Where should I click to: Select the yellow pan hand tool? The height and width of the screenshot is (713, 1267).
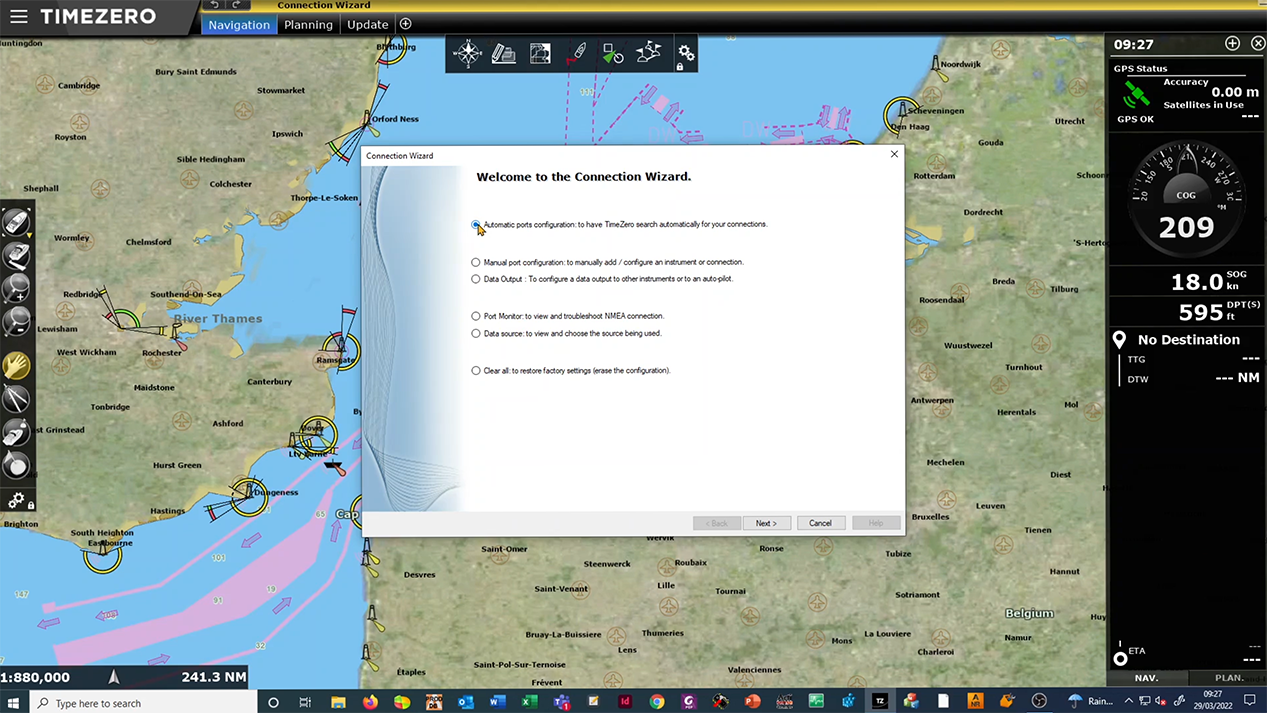coord(17,365)
